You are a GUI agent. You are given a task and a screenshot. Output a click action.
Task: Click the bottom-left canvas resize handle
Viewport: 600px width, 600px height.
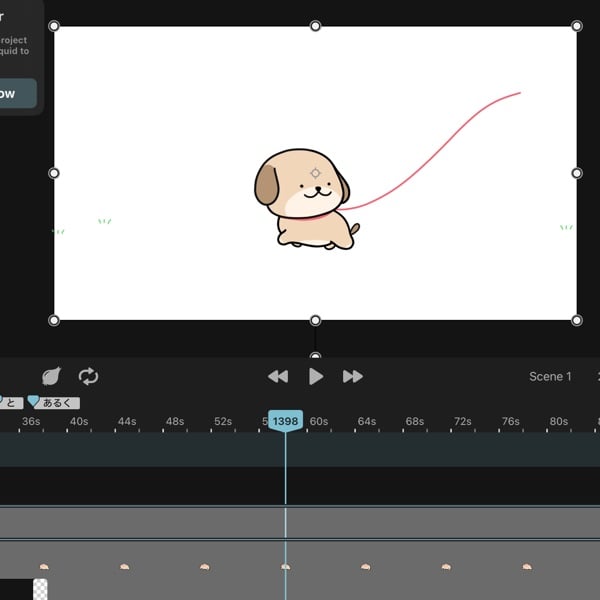[x=54, y=320]
